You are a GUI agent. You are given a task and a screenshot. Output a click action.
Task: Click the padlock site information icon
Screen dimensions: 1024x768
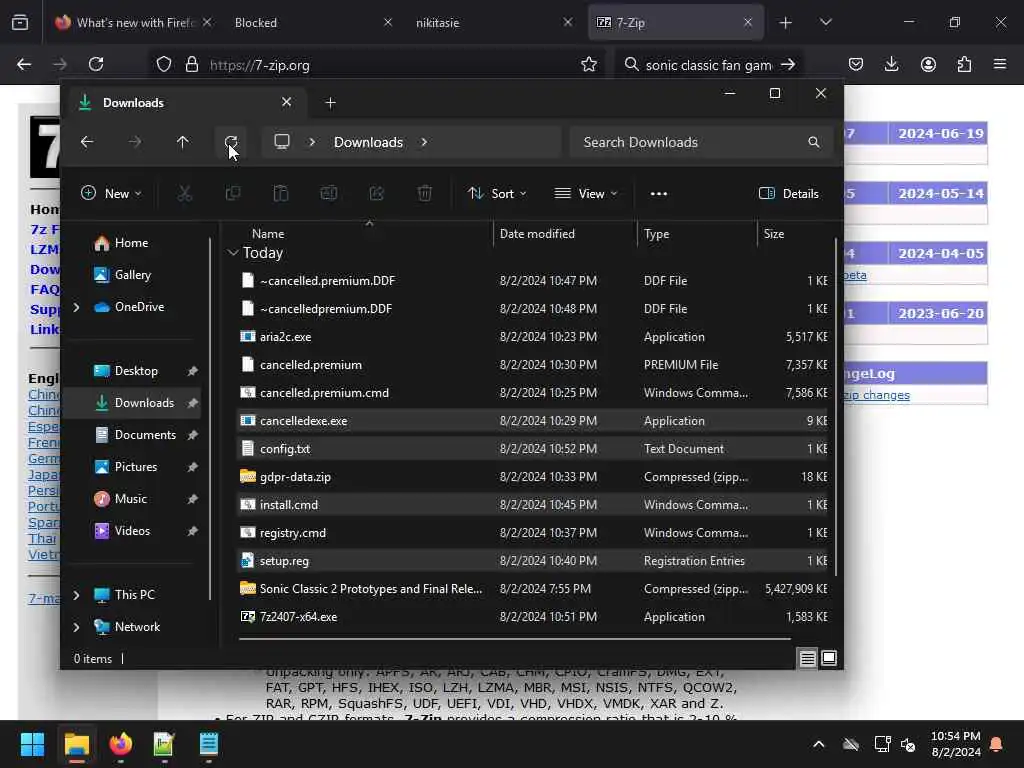click(x=191, y=64)
